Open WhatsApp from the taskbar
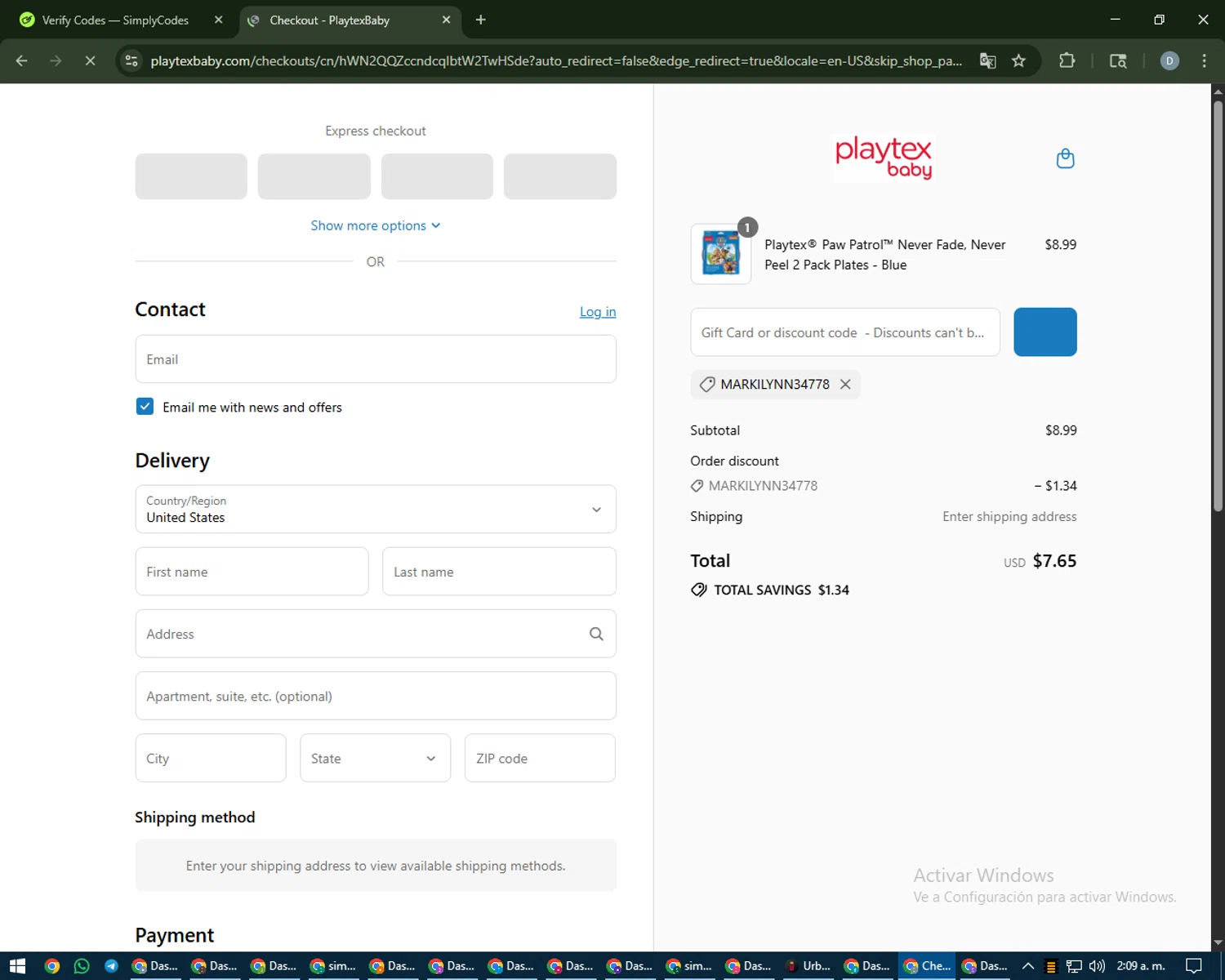Viewport: 1225px width, 980px height. pyautogui.click(x=82, y=966)
